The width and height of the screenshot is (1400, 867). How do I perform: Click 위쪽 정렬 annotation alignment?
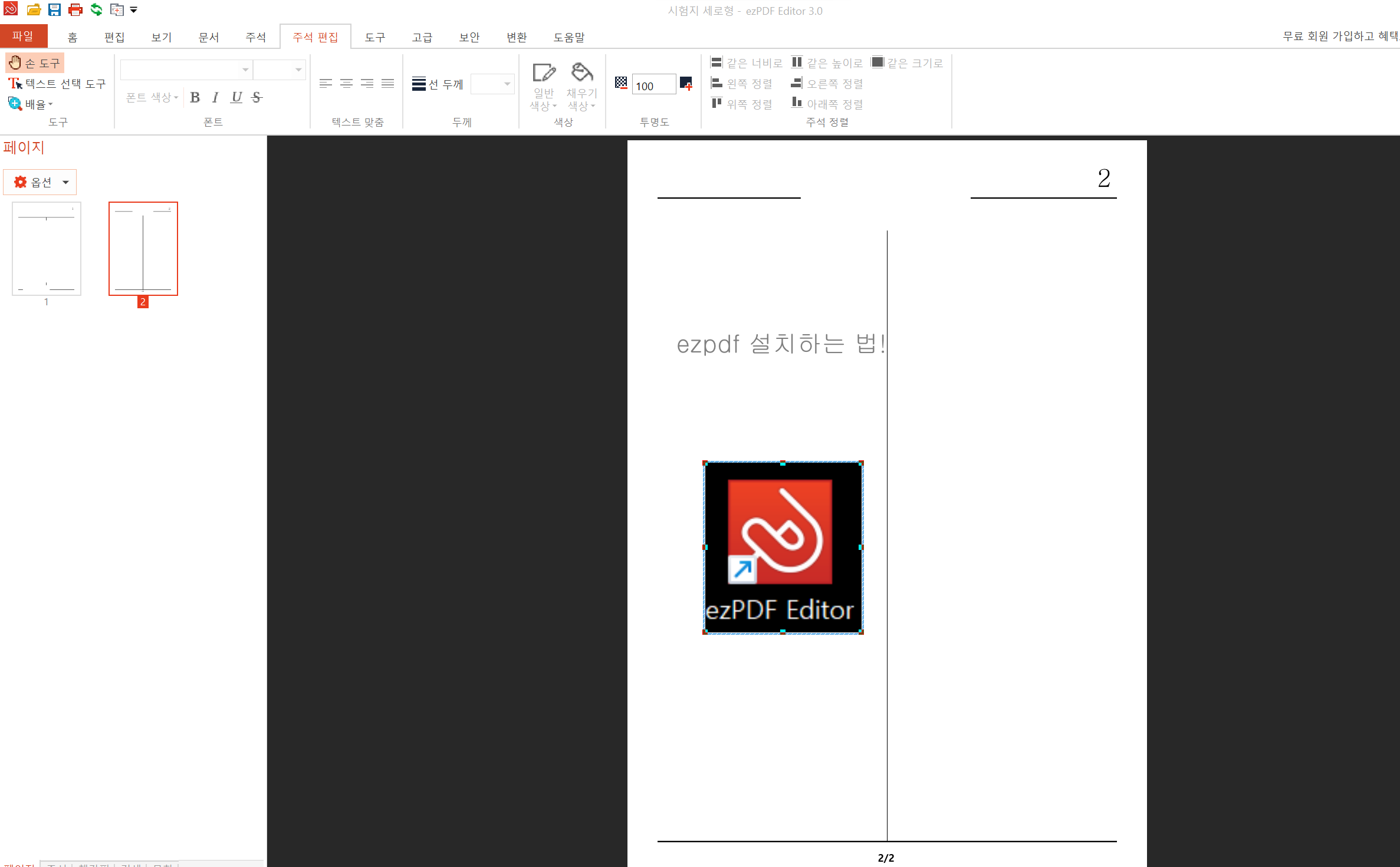coord(741,104)
